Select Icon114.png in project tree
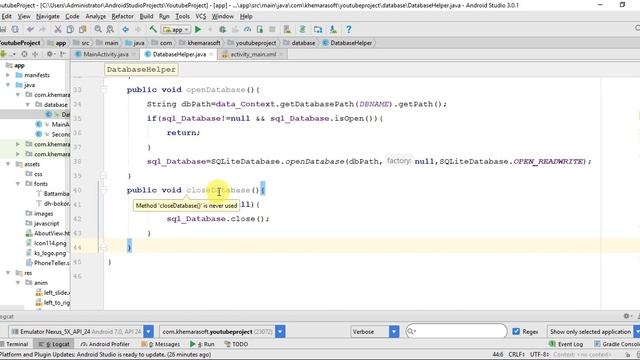Viewport: 640px width, 360px height. [46, 243]
